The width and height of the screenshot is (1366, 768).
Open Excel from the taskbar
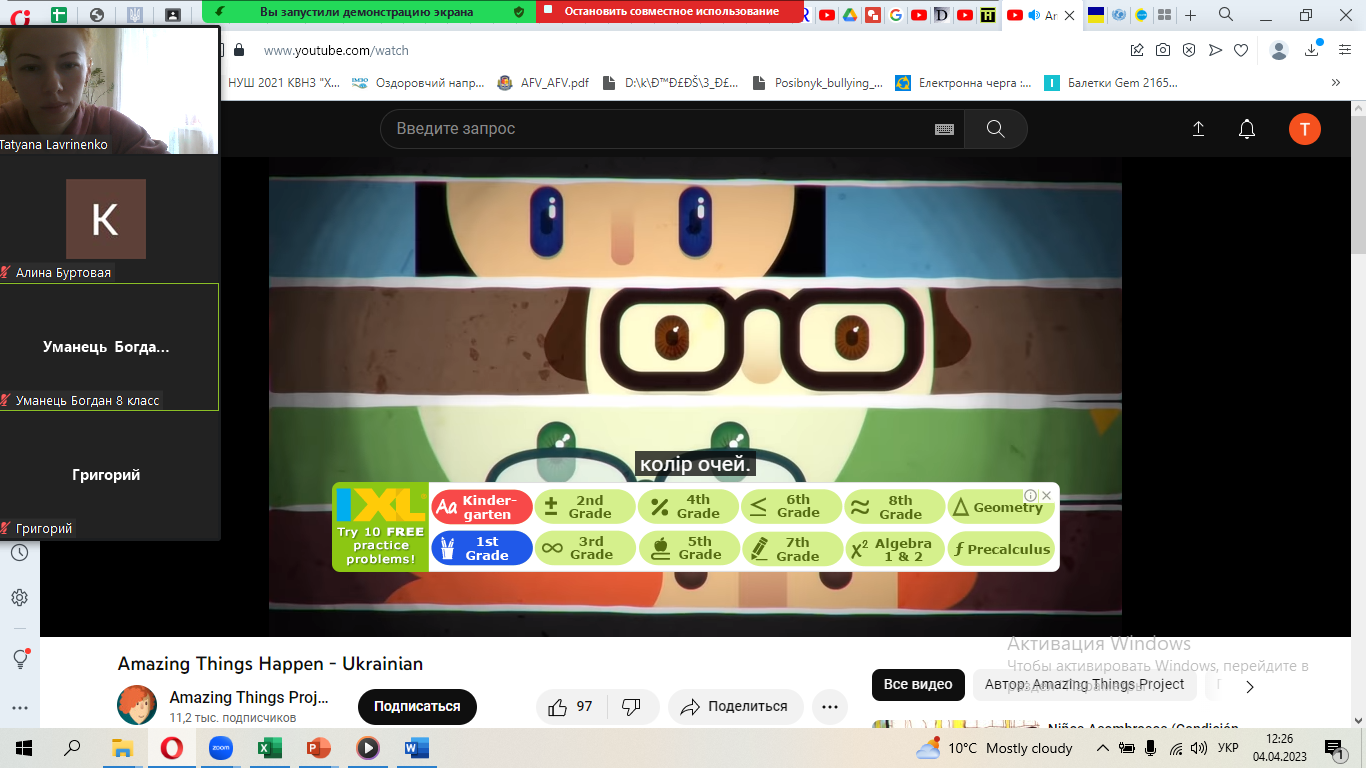(269, 748)
